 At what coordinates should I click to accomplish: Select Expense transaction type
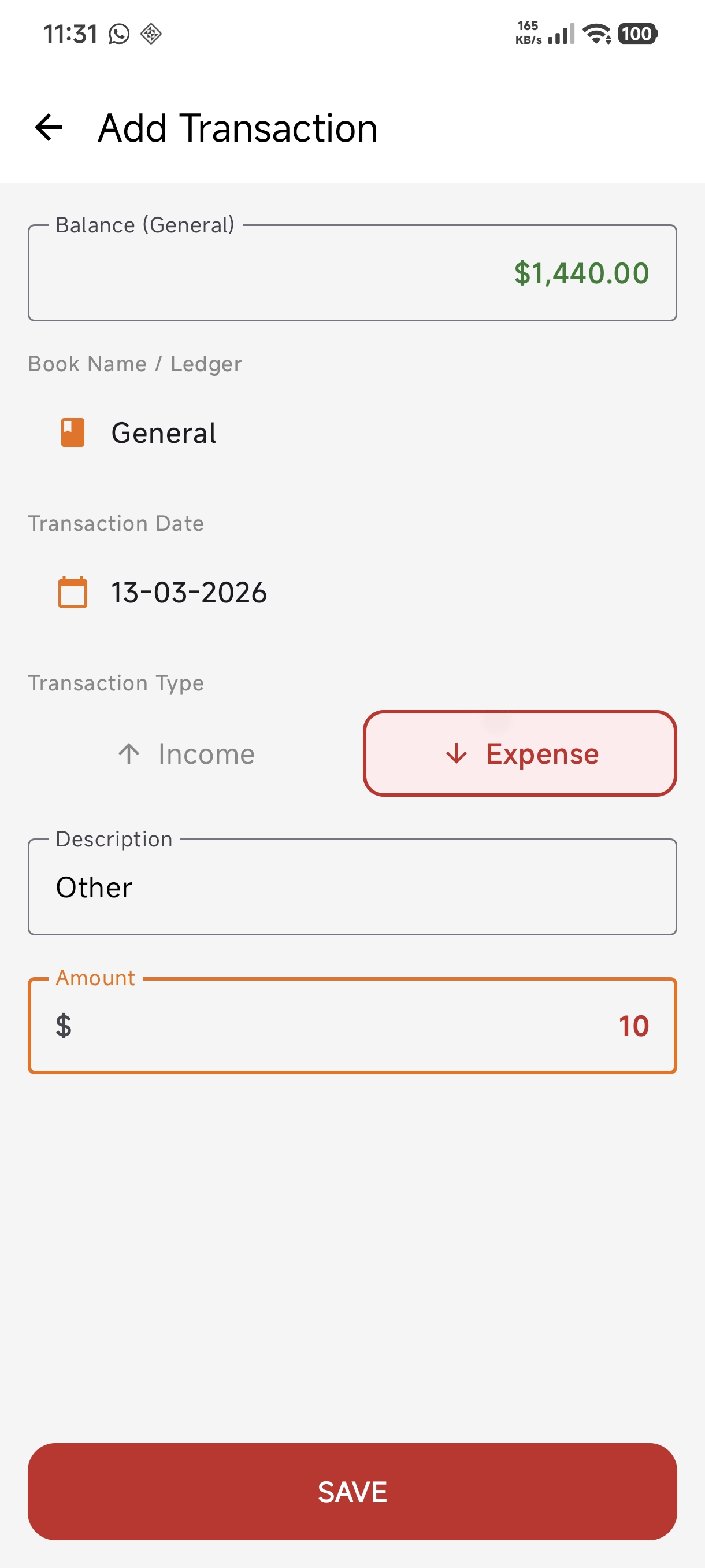(x=520, y=753)
